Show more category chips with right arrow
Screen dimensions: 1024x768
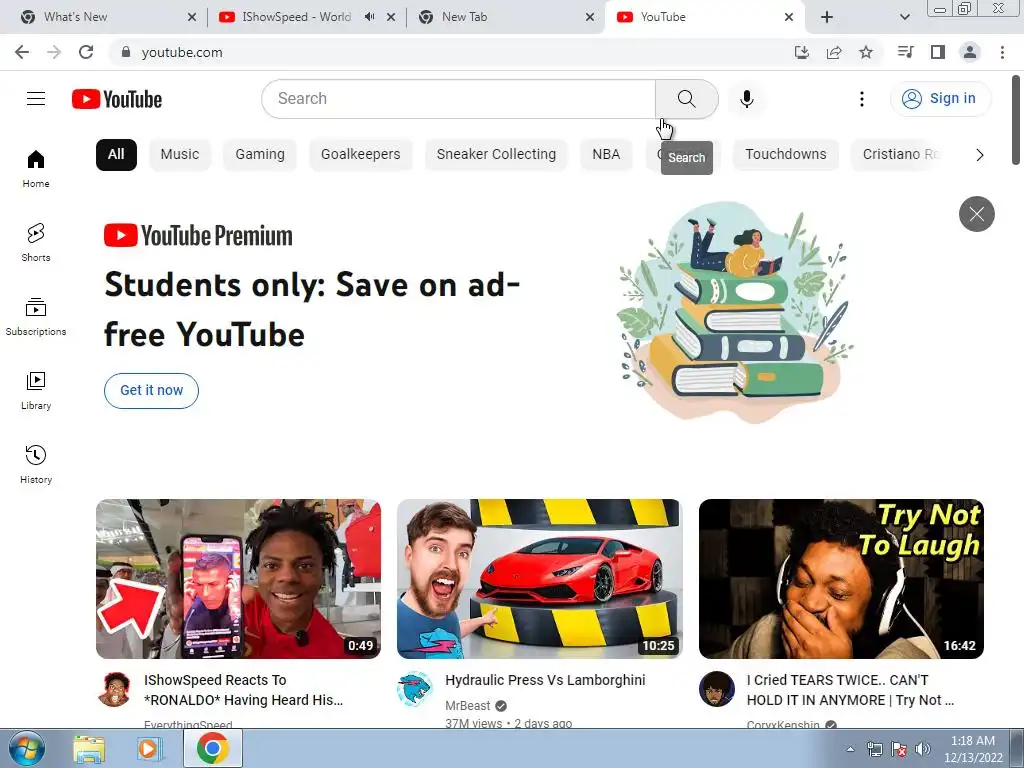pos(979,155)
